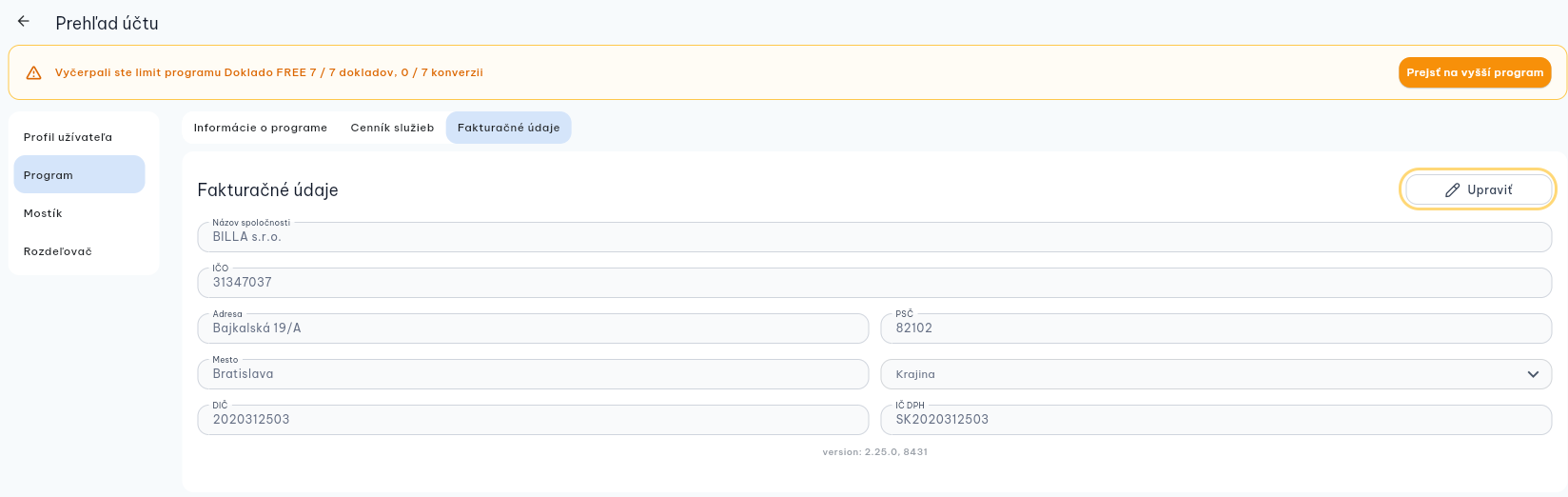This screenshot has height=497, width=1568.
Task: Click the IČO field with 31347037
Action: 874,283
